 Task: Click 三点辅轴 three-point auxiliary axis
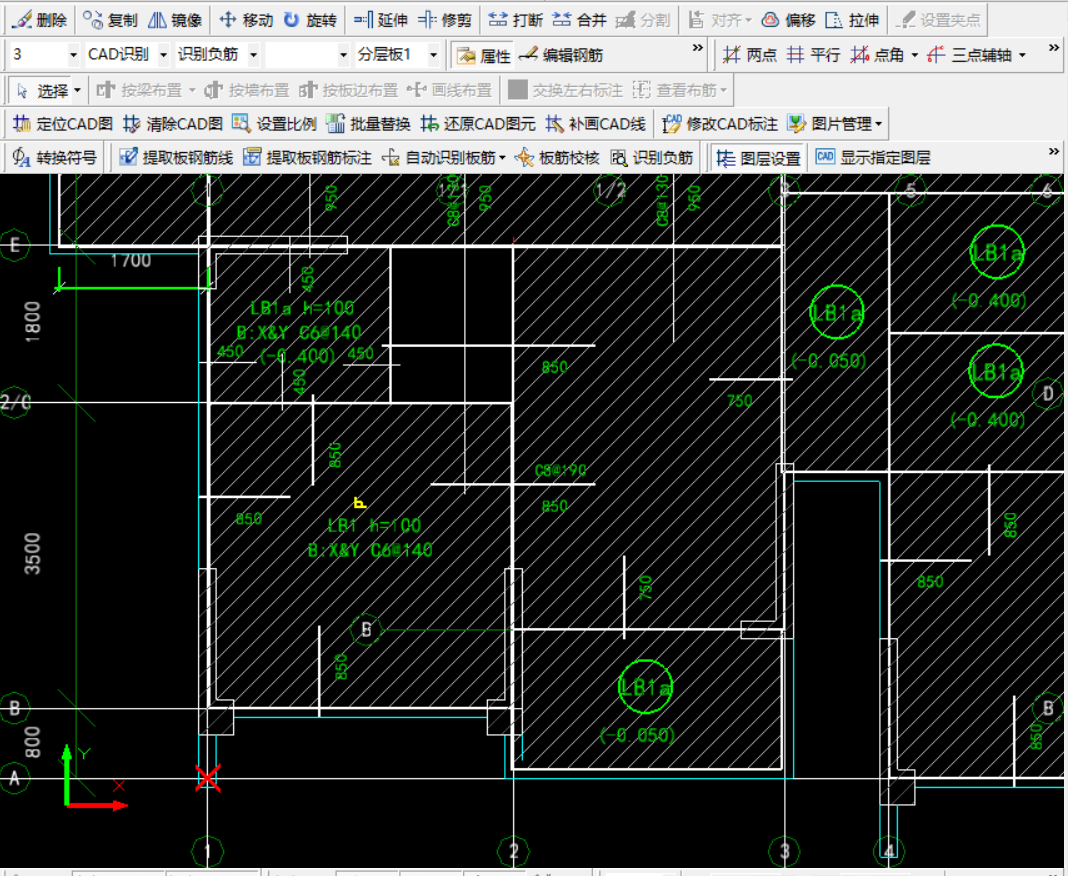pos(969,54)
